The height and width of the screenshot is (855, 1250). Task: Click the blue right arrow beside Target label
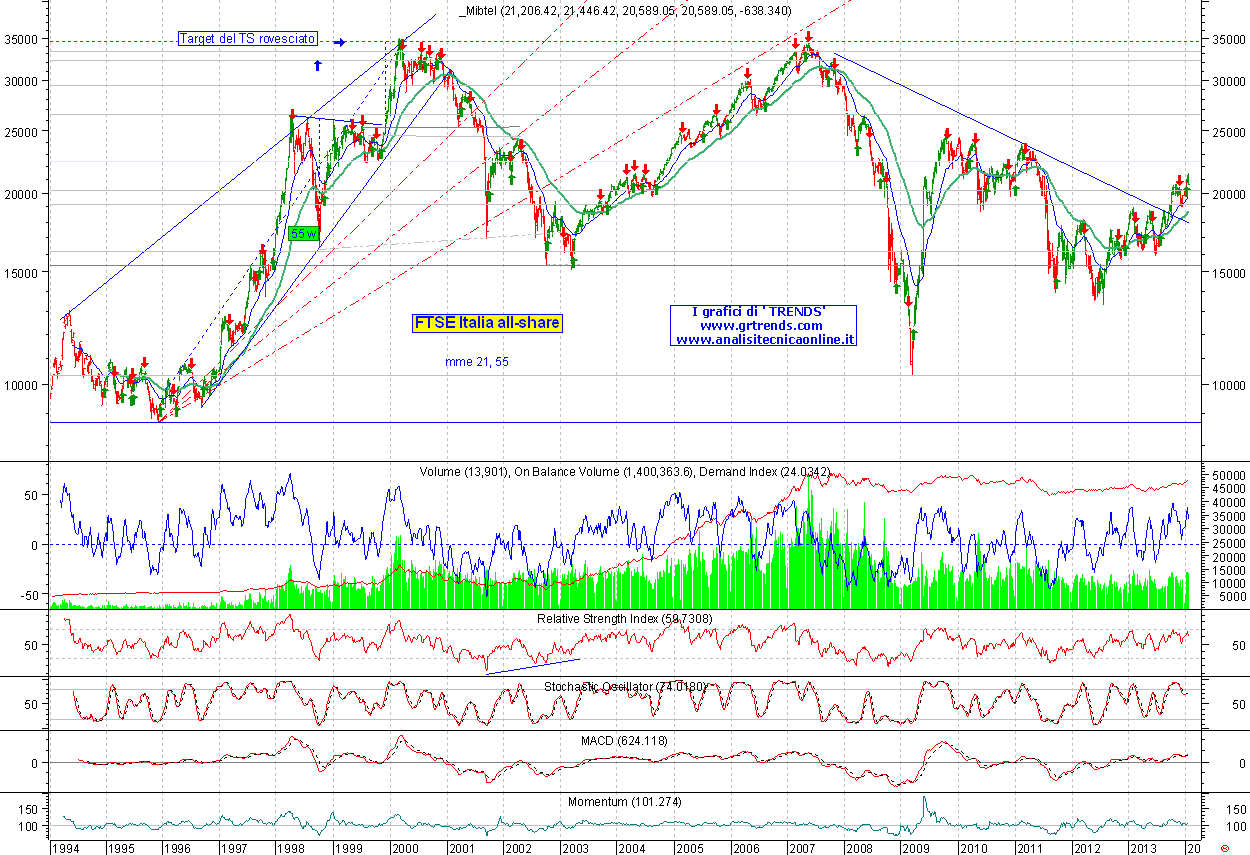pos(340,42)
